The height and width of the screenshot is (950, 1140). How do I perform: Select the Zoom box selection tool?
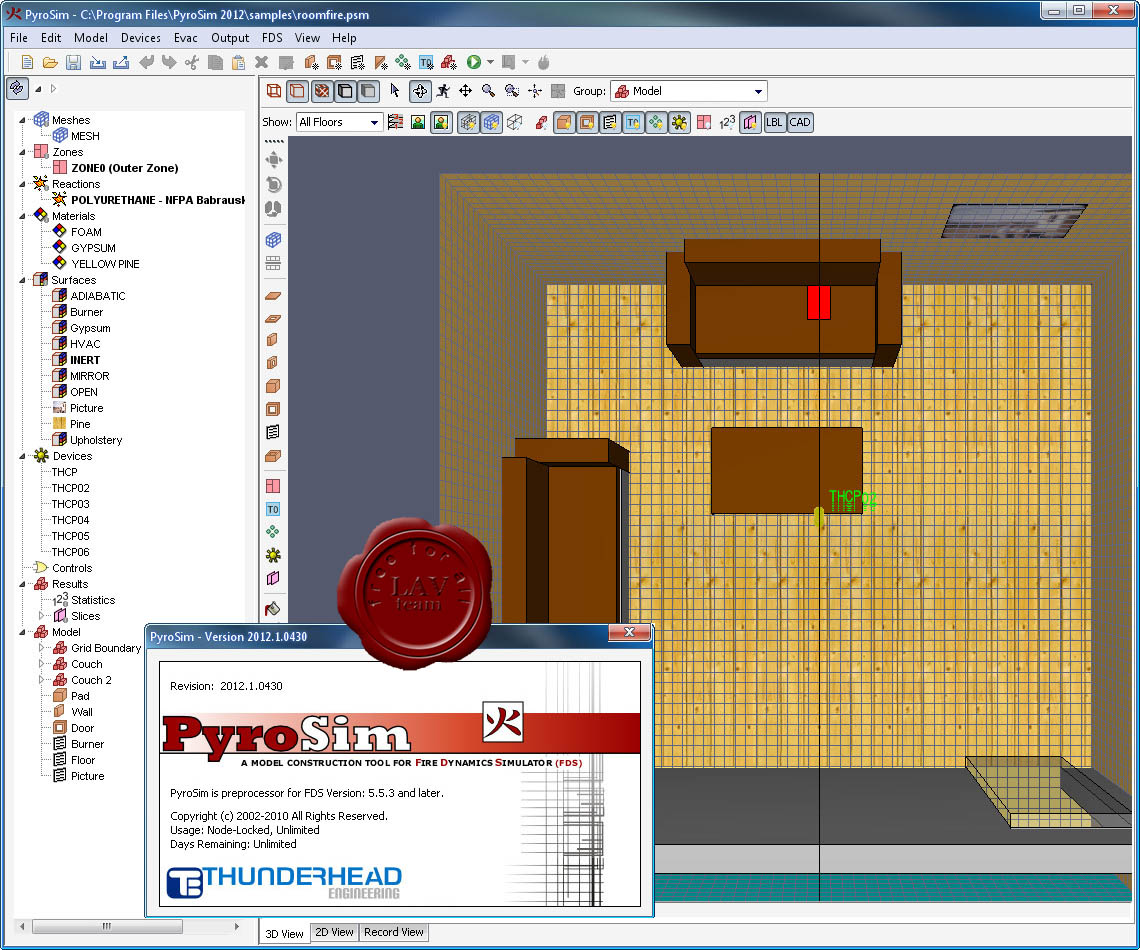(512, 91)
